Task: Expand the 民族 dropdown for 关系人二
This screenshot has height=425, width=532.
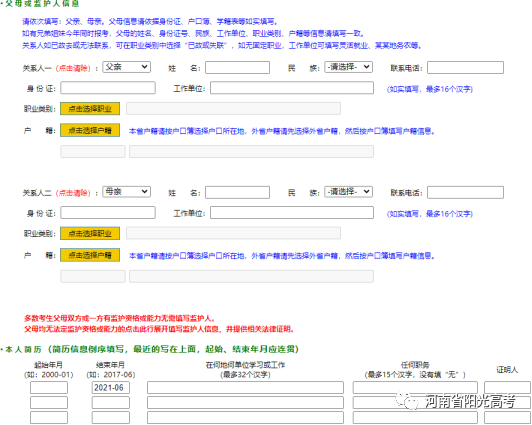Action: [x=348, y=192]
